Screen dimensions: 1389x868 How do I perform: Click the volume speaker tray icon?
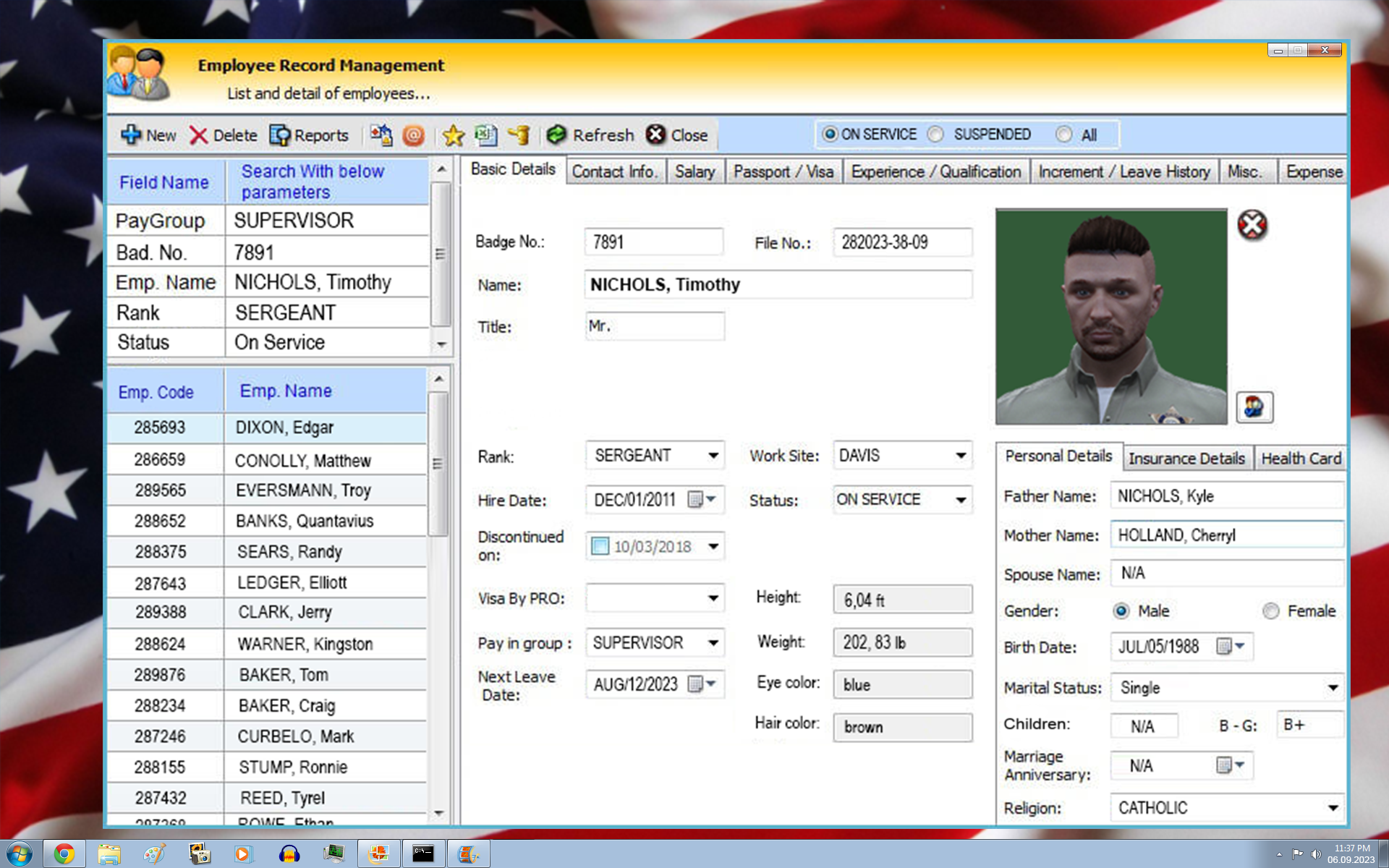(x=1316, y=854)
